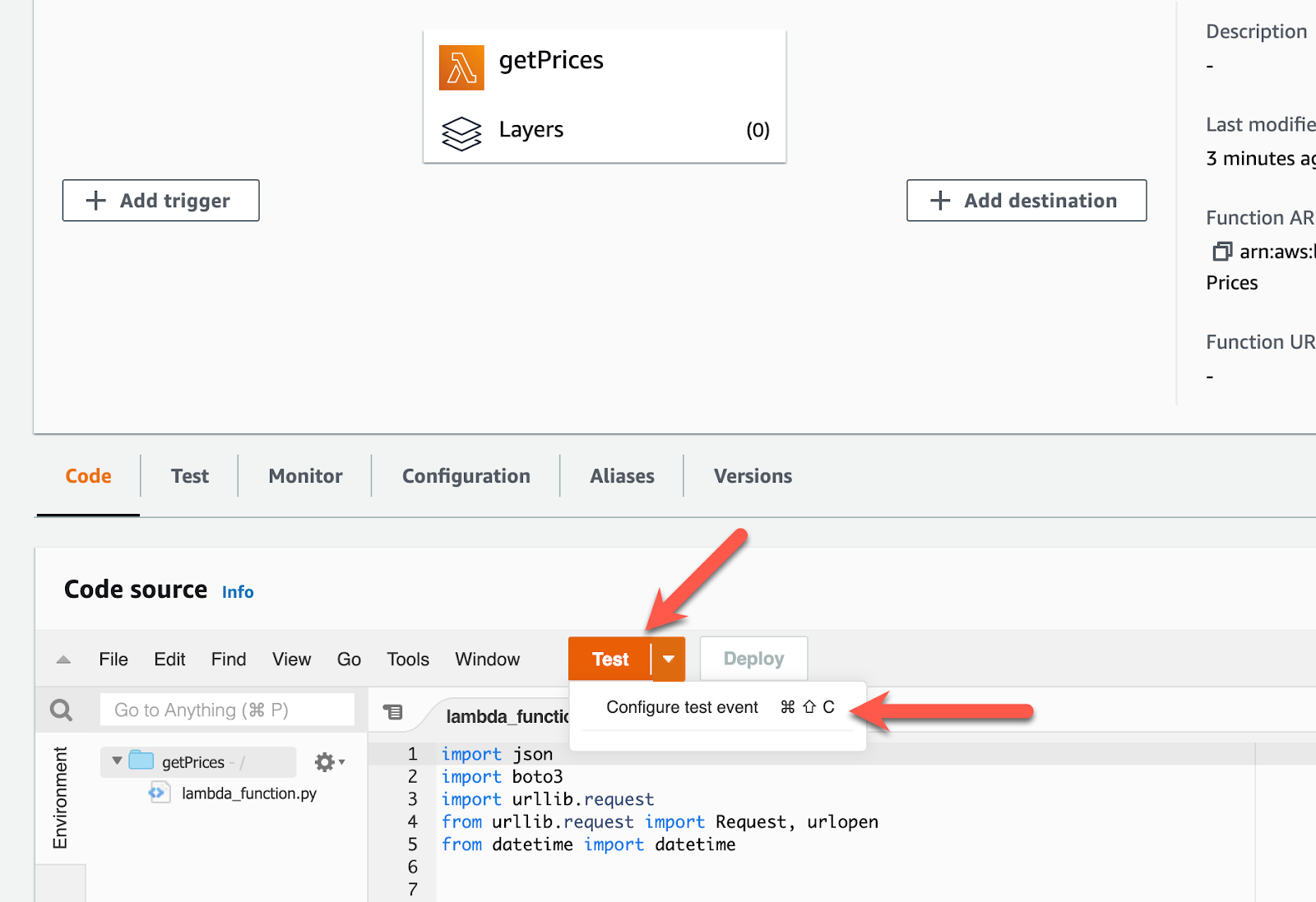Open the Versions tab
The height and width of the screenshot is (902, 1316).
(x=753, y=476)
